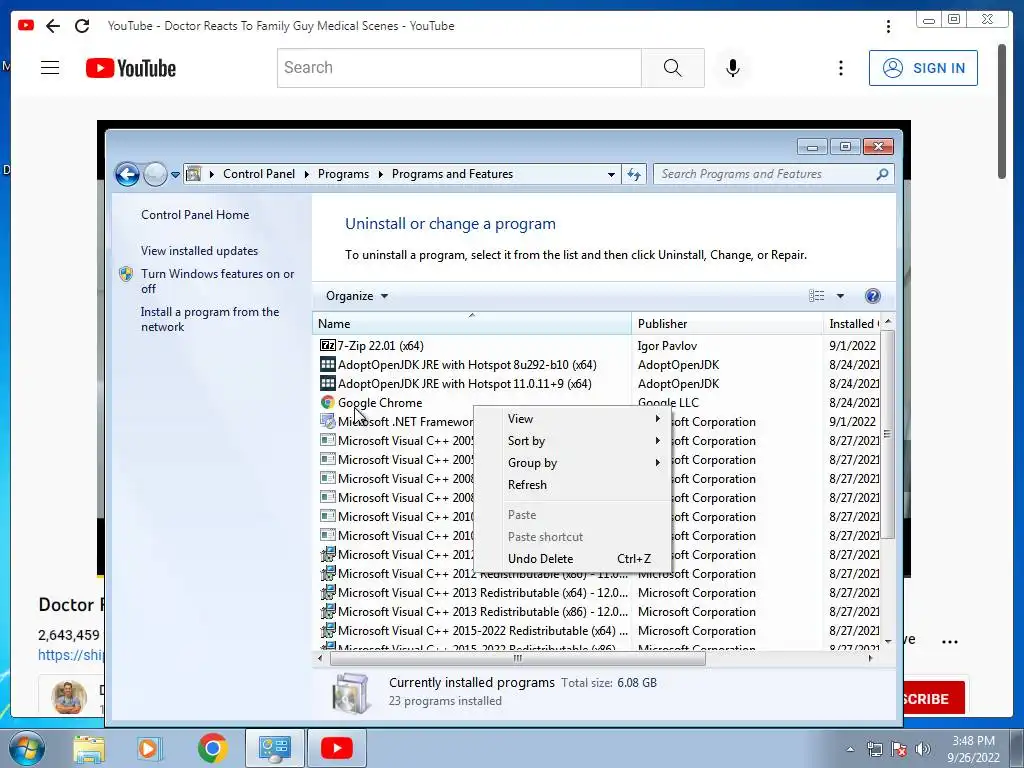Open the Action Center flag icon

899,749
